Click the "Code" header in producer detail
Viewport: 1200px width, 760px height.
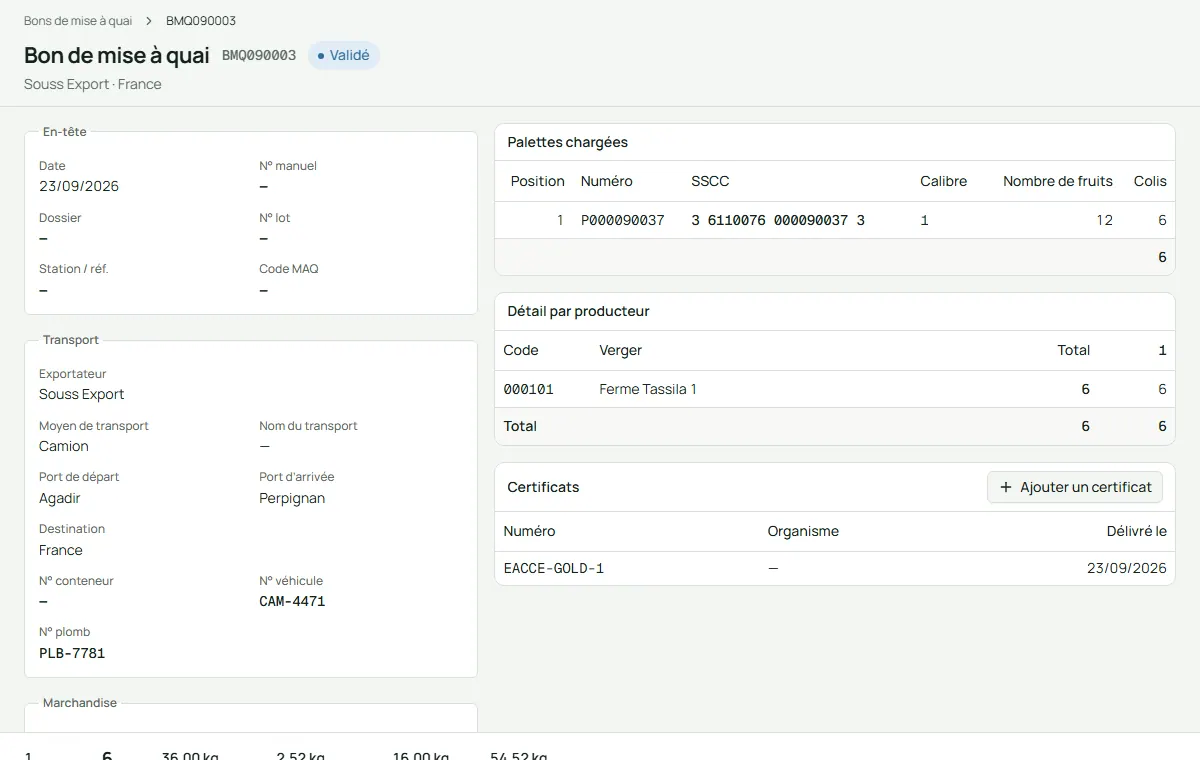pos(521,350)
